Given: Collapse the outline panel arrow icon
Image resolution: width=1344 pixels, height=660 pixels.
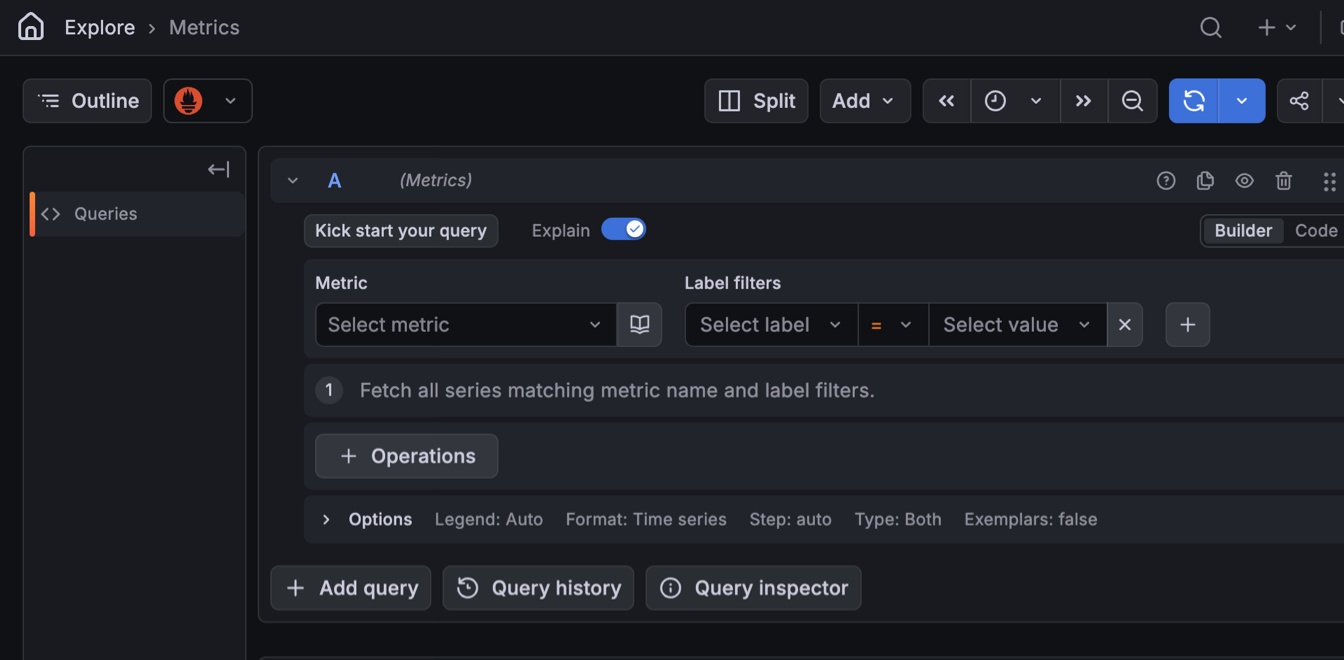Looking at the screenshot, I should click(219, 170).
